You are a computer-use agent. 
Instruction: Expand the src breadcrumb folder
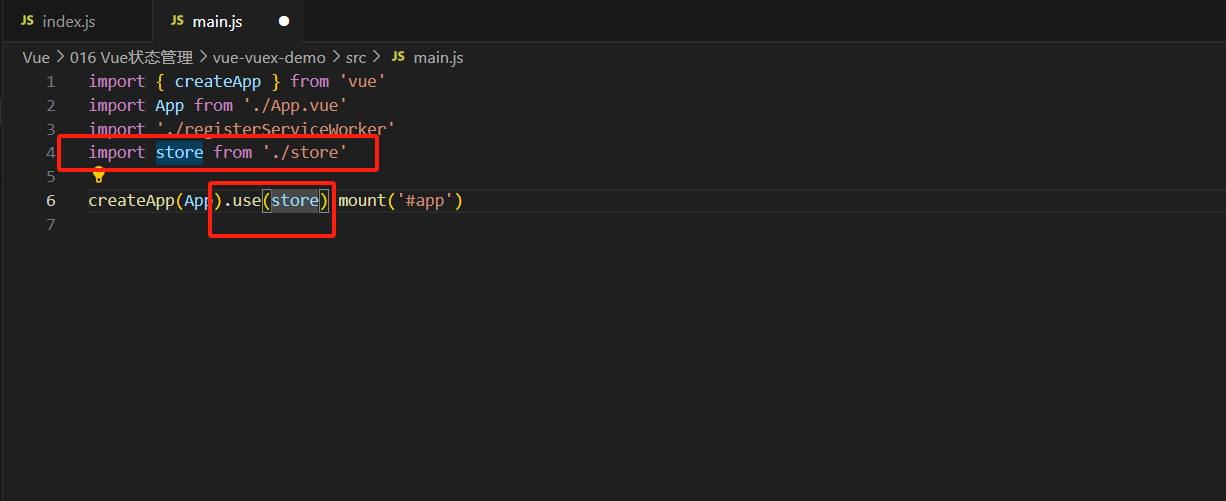[356, 57]
